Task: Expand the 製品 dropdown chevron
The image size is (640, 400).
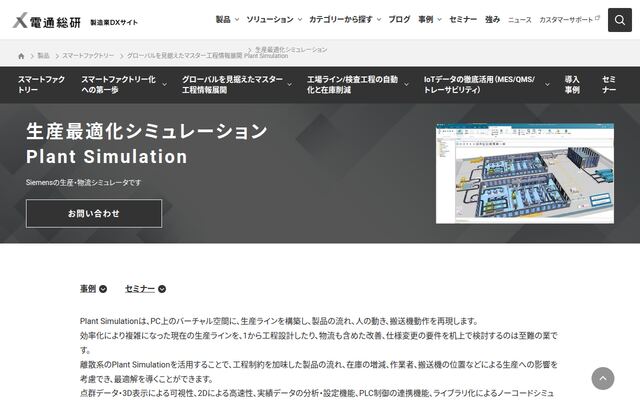Action: point(237,20)
